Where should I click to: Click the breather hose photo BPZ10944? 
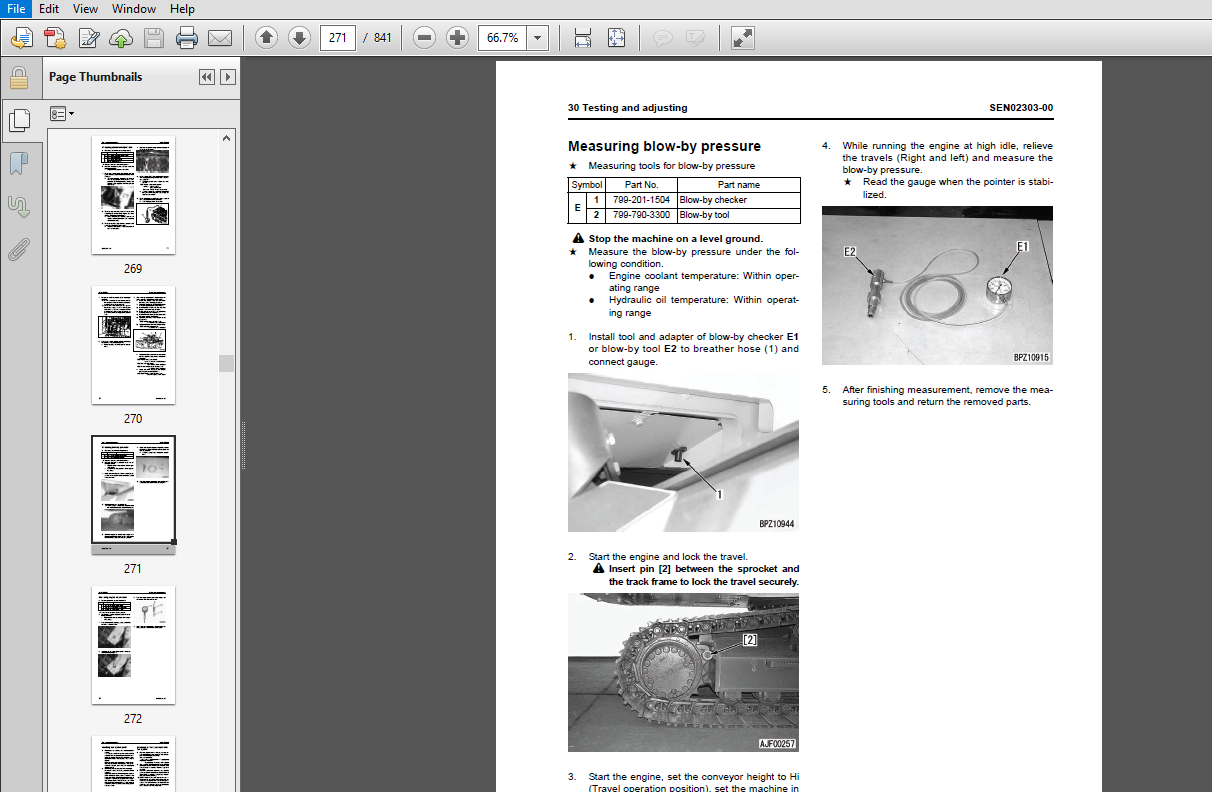point(683,452)
